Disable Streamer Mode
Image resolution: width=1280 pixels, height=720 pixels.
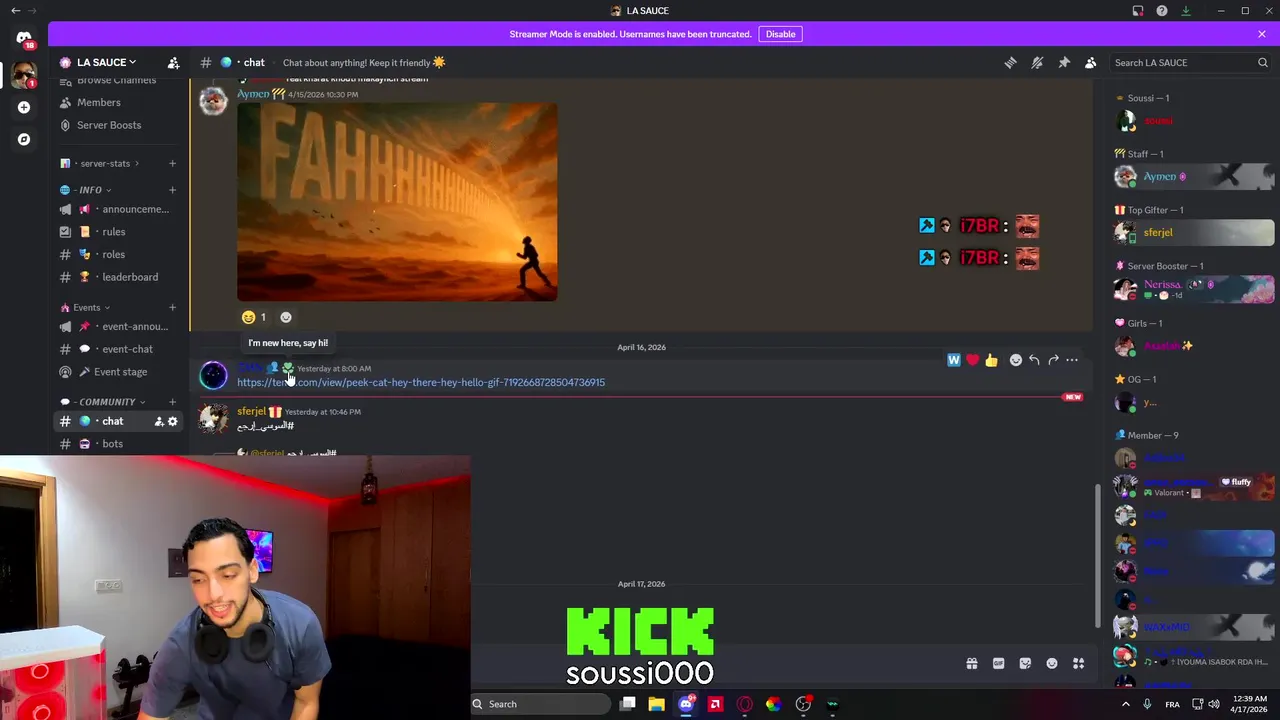[780, 34]
